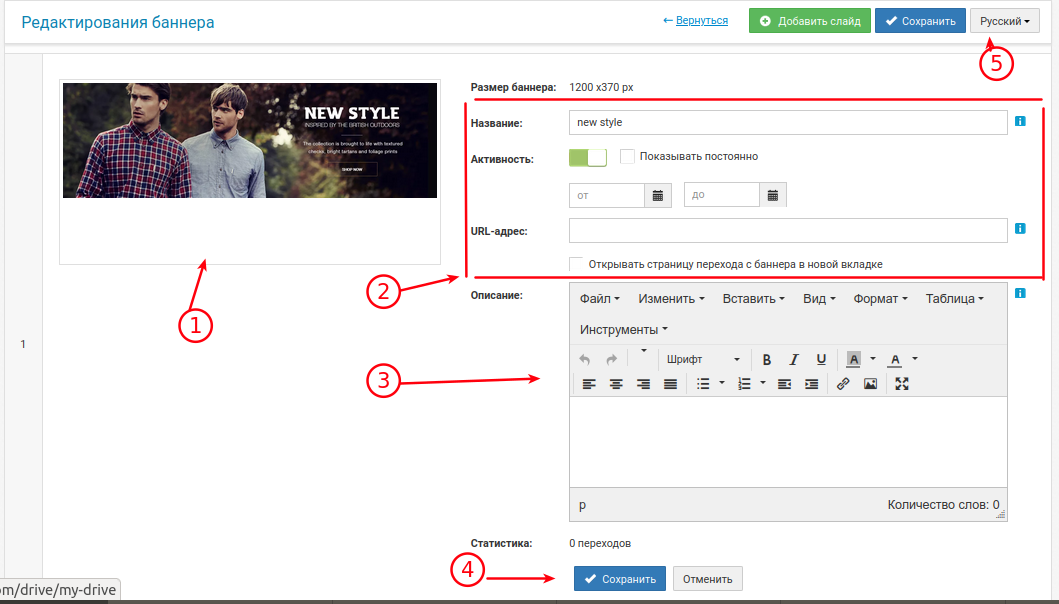
Task: Click the green Добавить слайд button
Action: tap(810, 21)
